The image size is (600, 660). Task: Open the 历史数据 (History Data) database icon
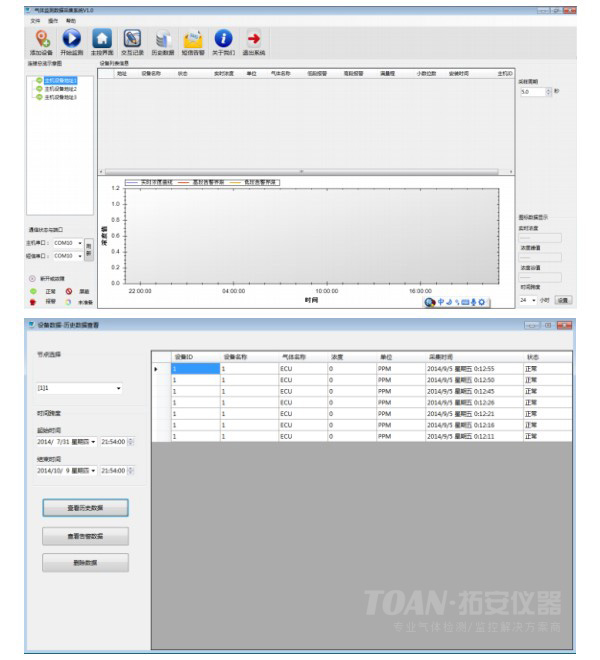[x=162, y=39]
